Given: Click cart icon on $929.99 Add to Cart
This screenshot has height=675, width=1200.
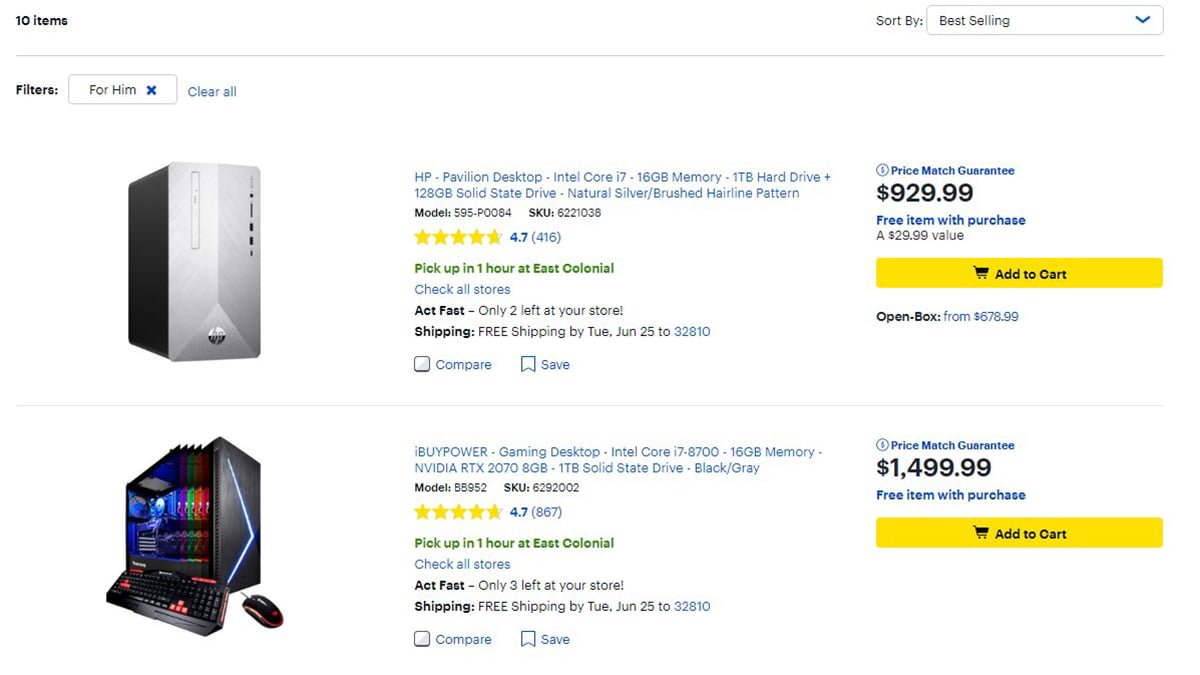Looking at the screenshot, I should pos(981,274).
